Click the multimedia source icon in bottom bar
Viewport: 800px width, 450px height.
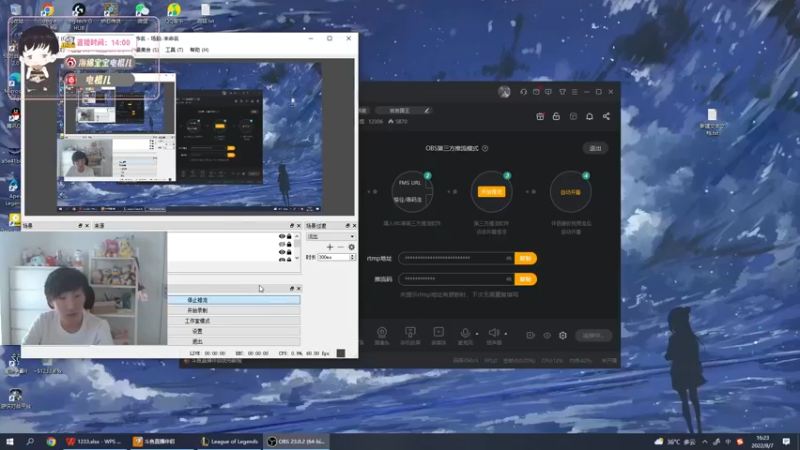439,333
